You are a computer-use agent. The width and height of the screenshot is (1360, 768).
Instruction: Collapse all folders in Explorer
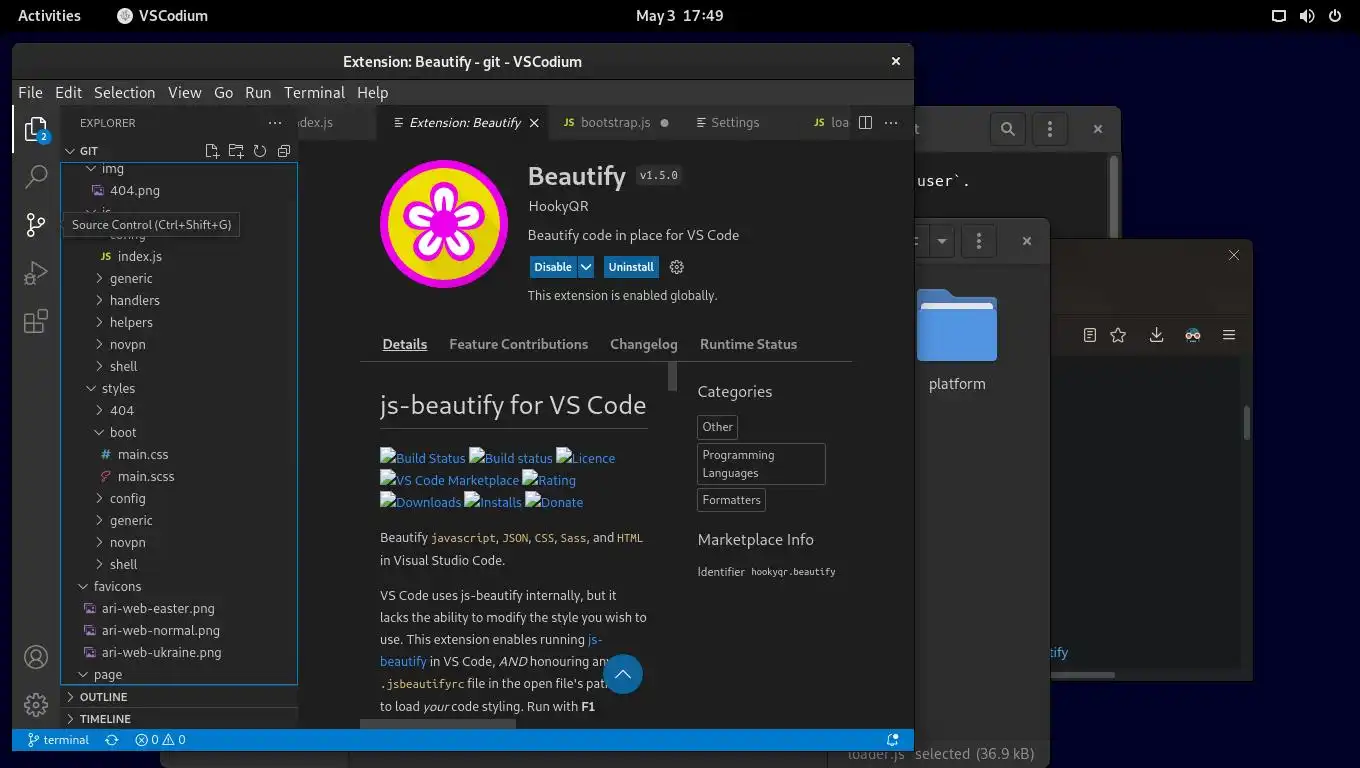click(x=284, y=151)
